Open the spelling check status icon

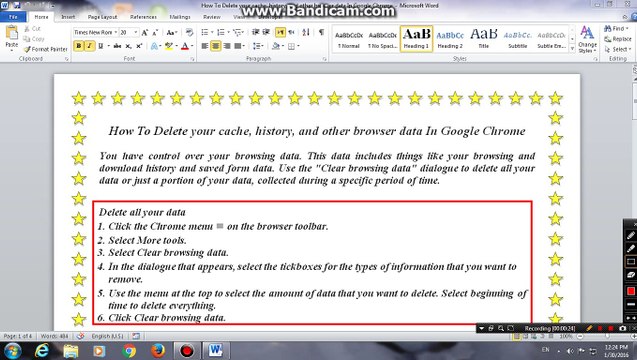click(80, 336)
